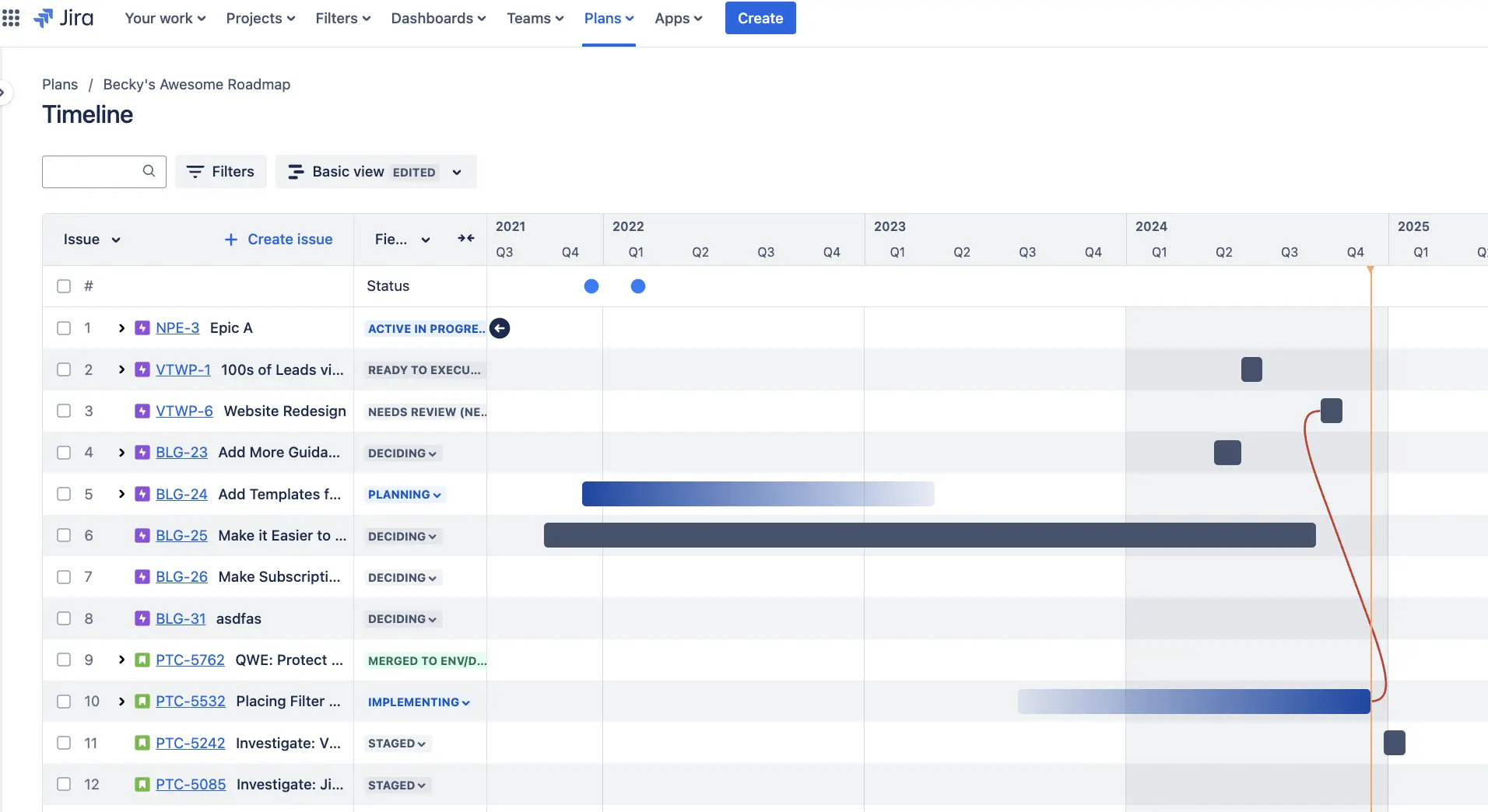Click the scroll-to-bar arrow for NPE-3
The height and width of the screenshot is (812, 1488).
500,328
